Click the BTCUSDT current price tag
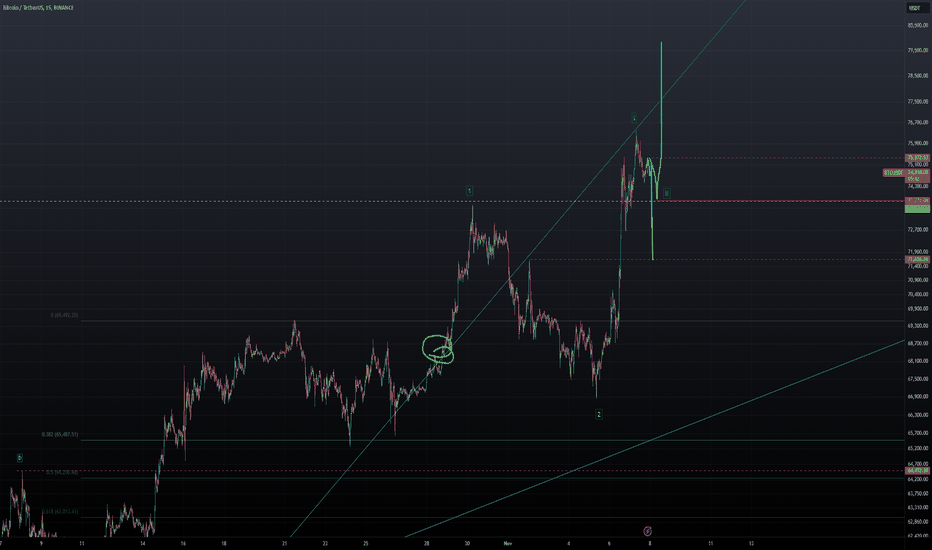932x550 pixels. [x=906, y=173]
